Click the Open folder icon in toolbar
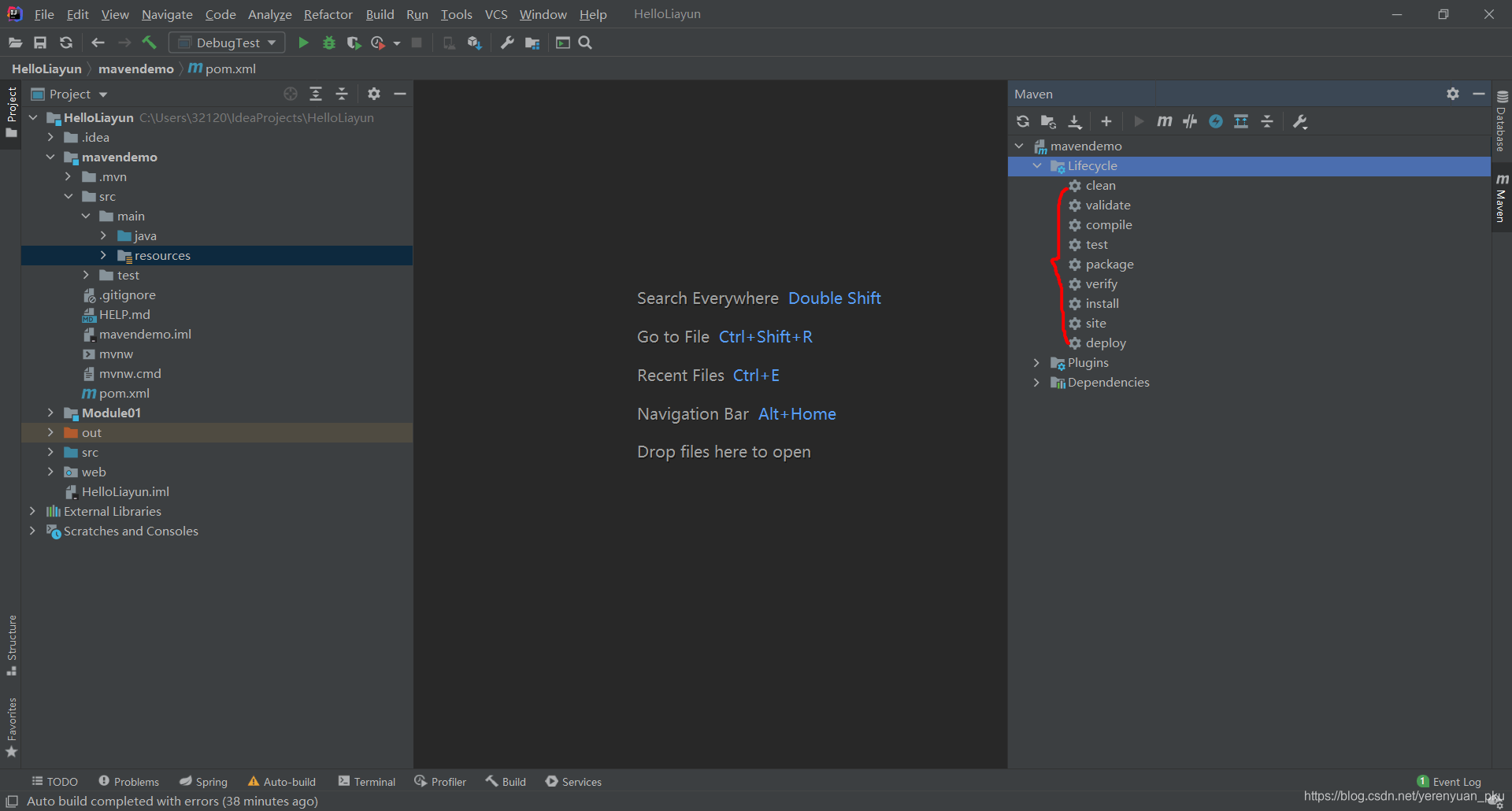Viewport: 1512px width, 811px height. pyautogui.click(x=15, y=43)
